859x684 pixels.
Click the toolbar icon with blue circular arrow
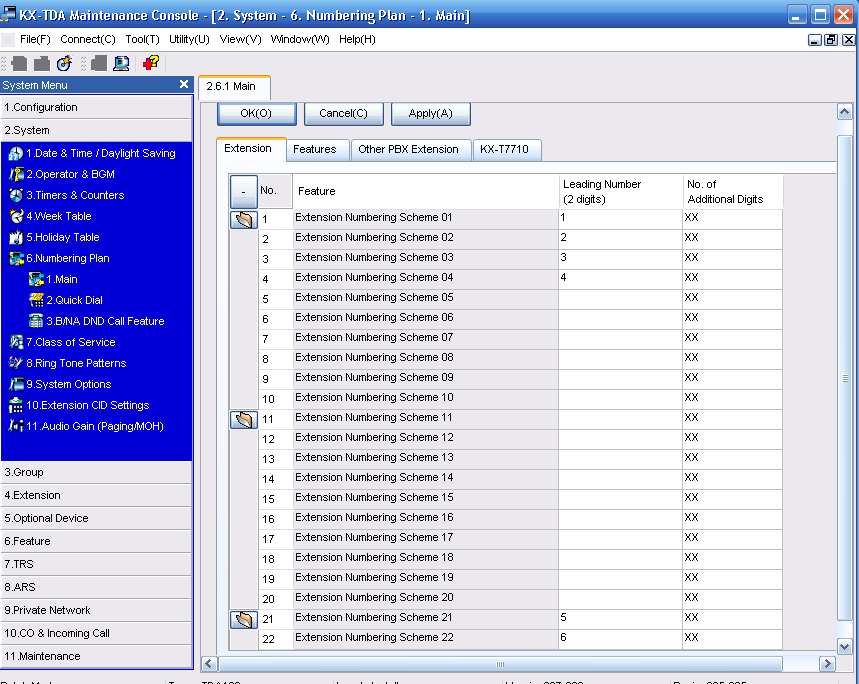point(65,64)
